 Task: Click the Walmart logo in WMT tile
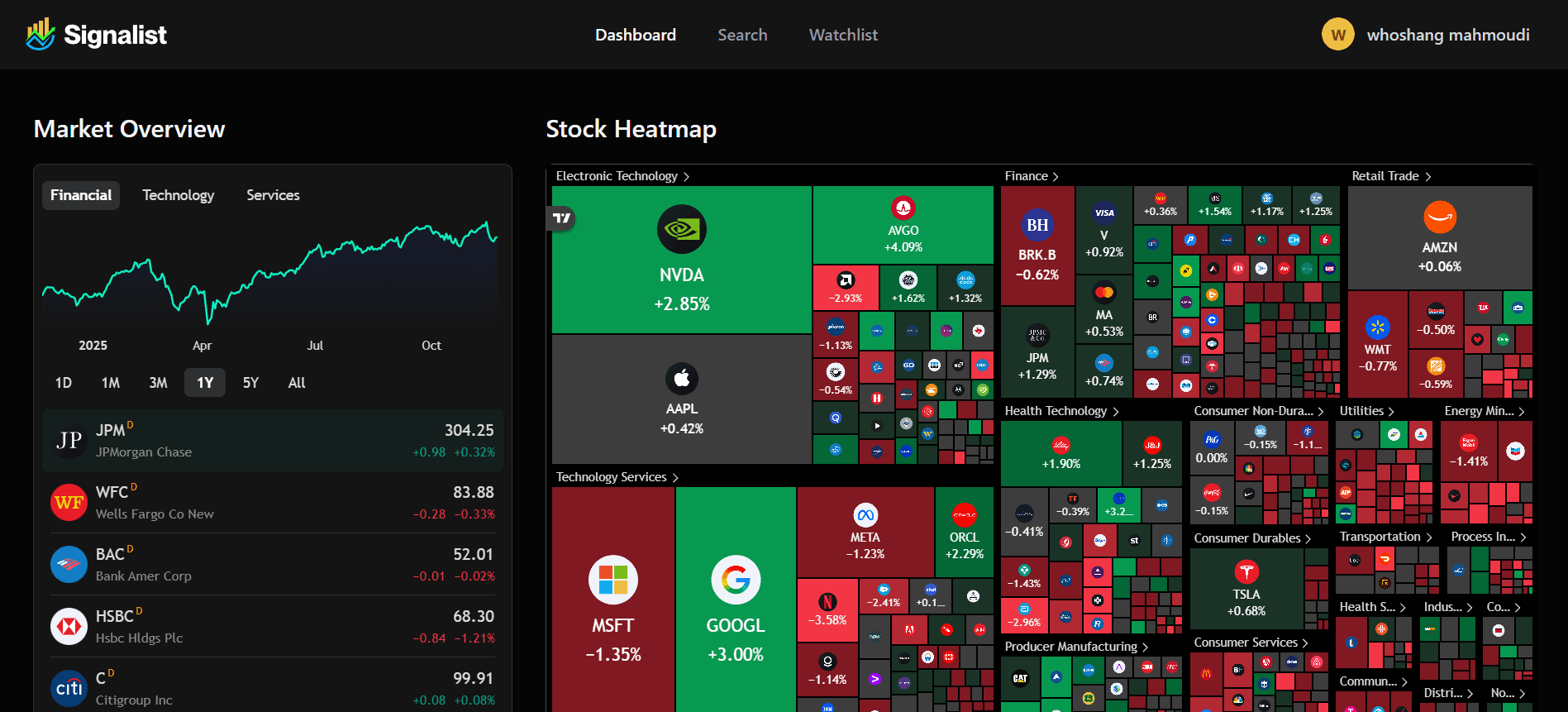1378,327
